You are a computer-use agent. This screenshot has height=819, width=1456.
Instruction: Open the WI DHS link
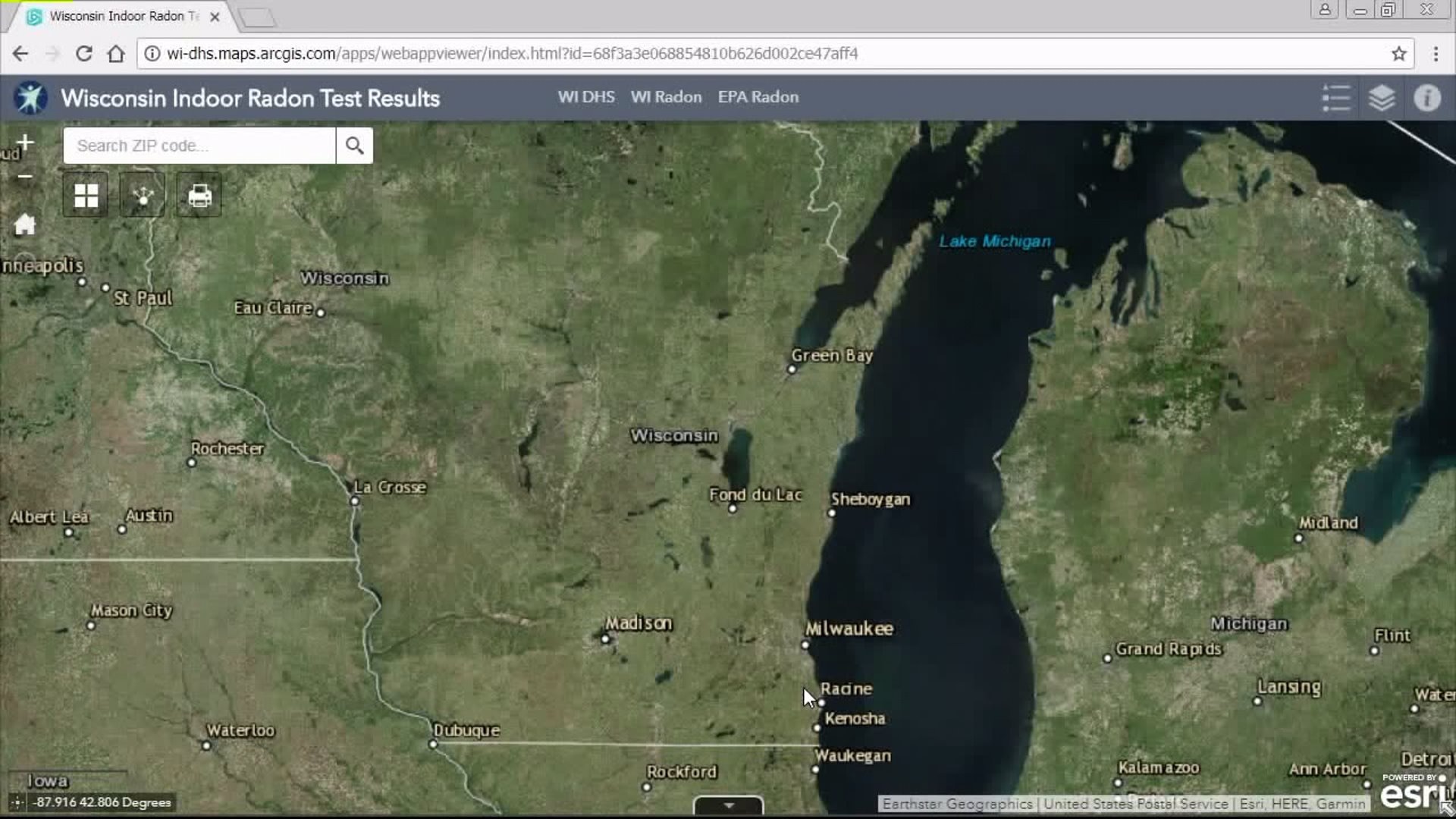585,97
